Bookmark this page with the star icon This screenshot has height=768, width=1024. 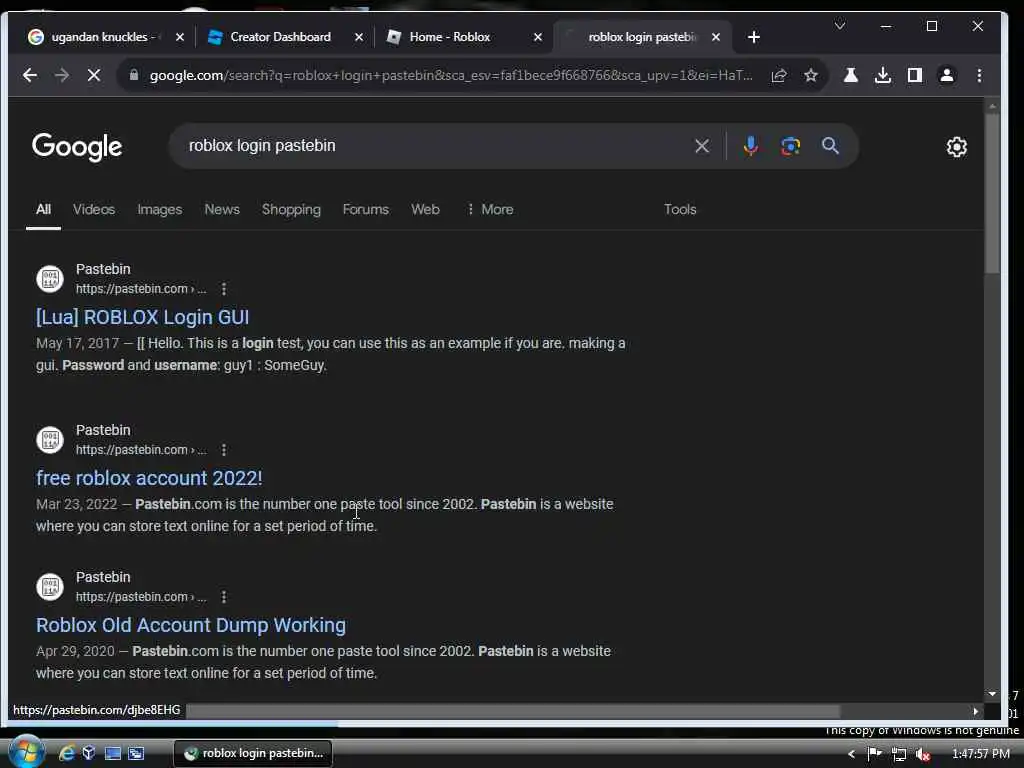tap(810, 75)
